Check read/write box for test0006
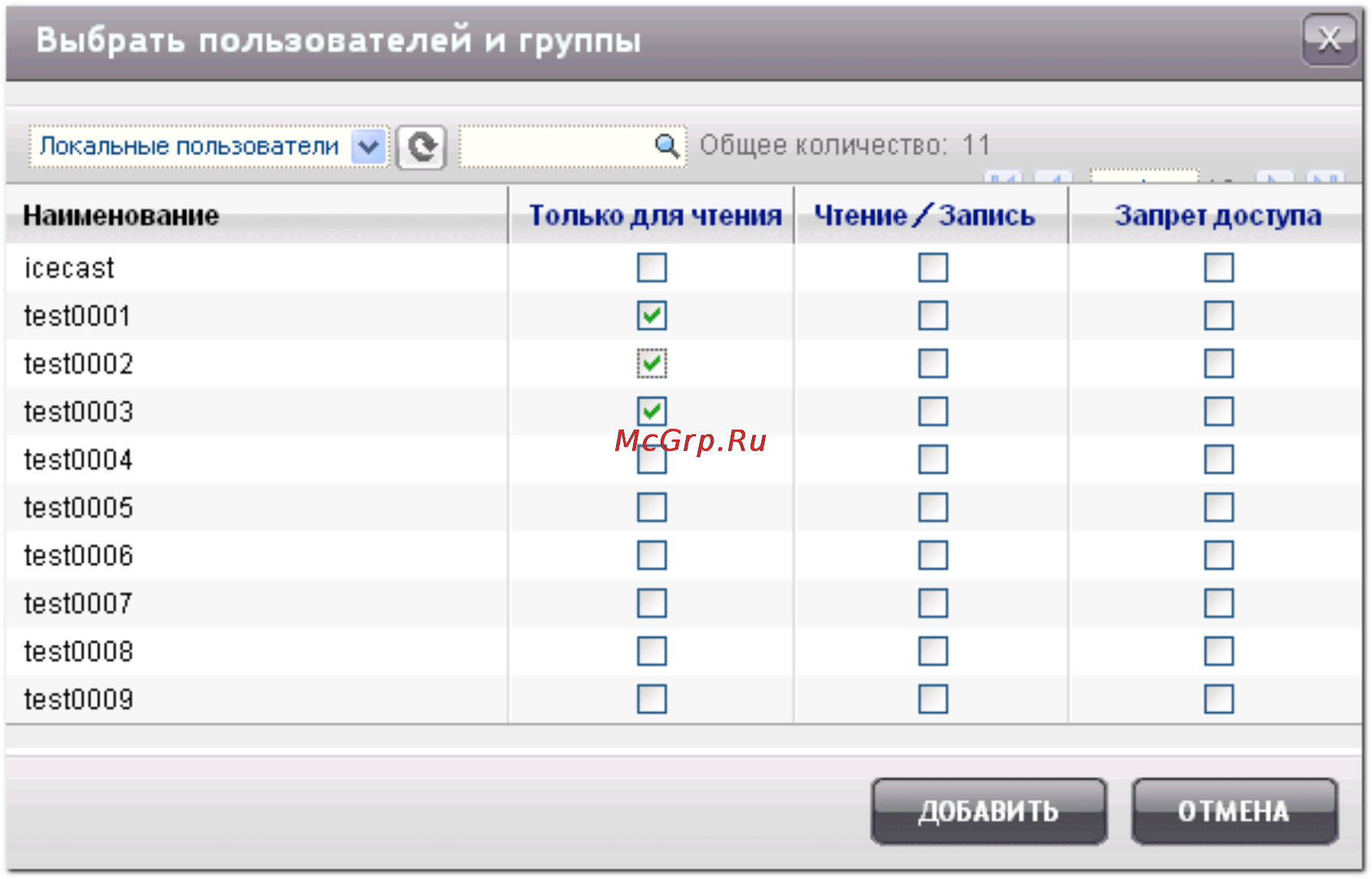Viewport: 1372px width, 879px height. point(933,556)
